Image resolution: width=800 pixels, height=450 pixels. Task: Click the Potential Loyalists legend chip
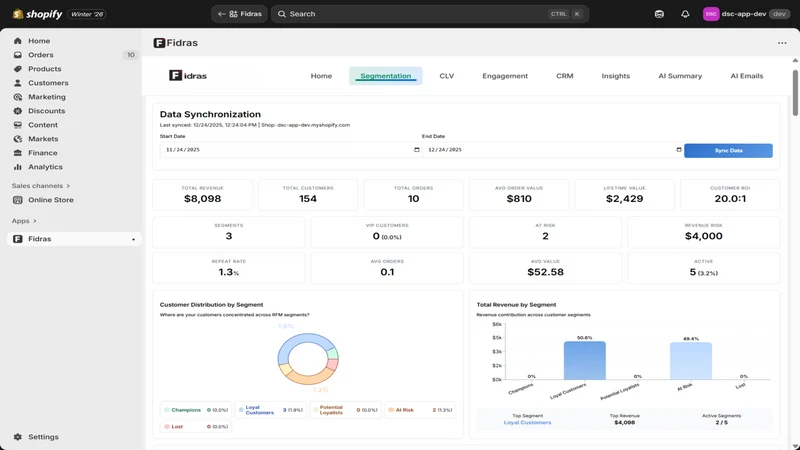click(x=345, y=410)
